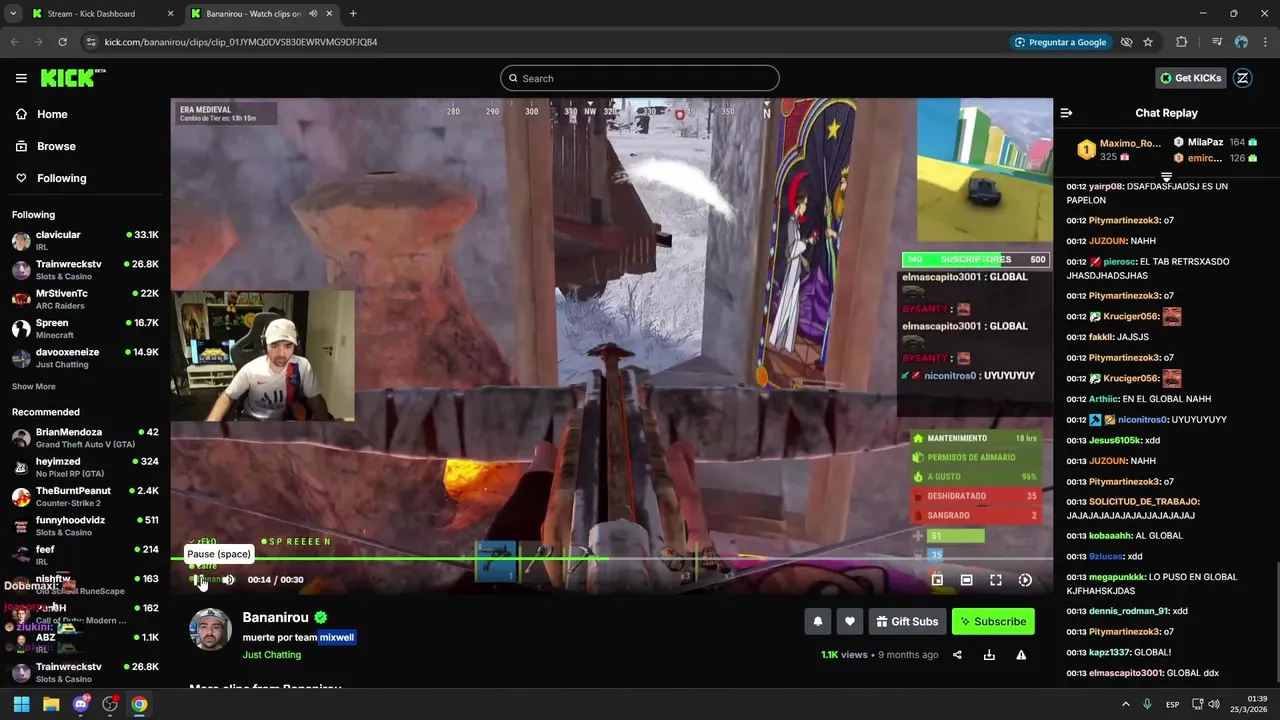The width and height of the screenshot is (1280, 720).
Task: Toggle mini player mode icon in player controls
Action: pyautogui.click(x=937, y=580)
